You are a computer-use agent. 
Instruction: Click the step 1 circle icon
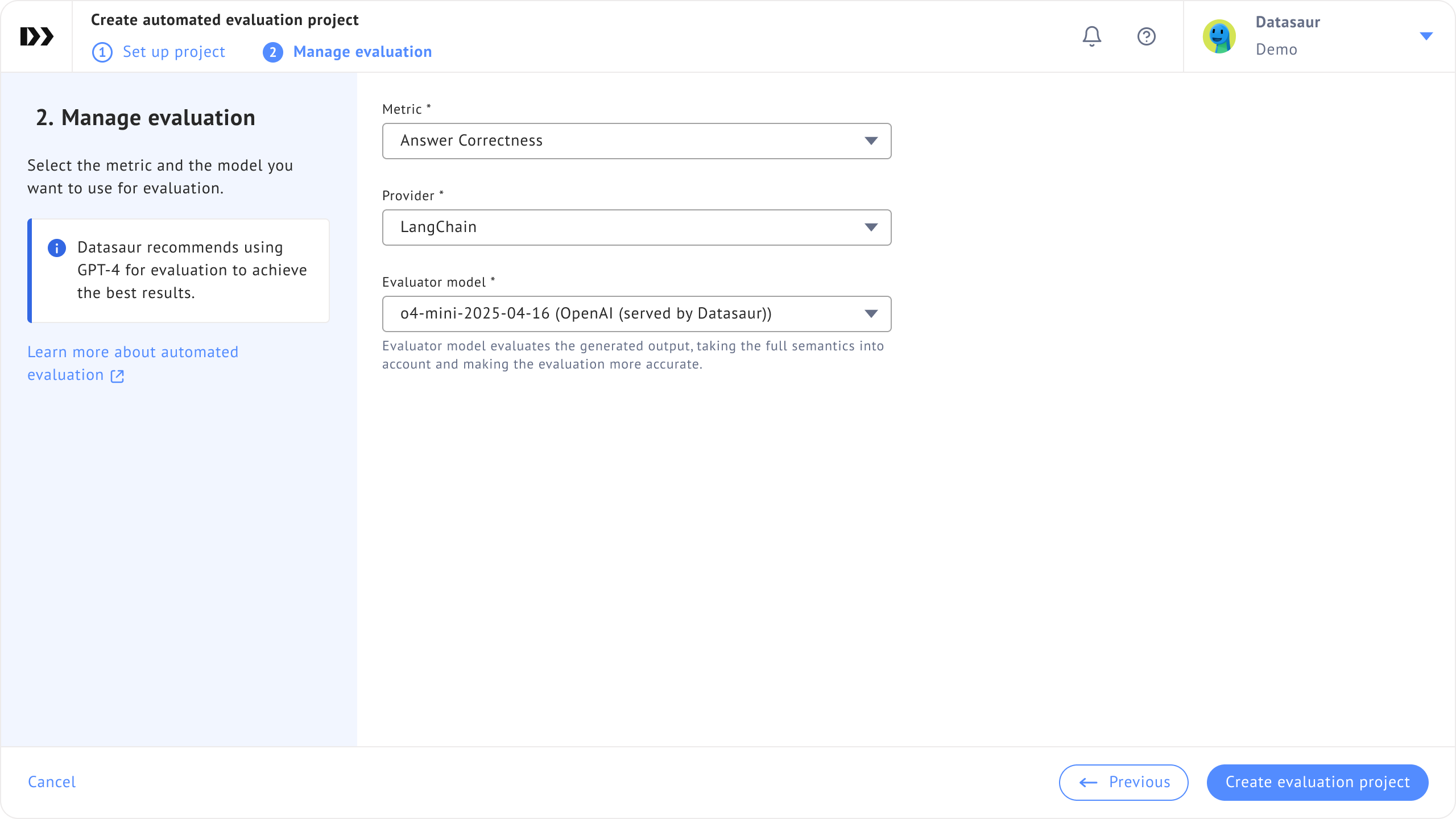(x=102, y=52)
